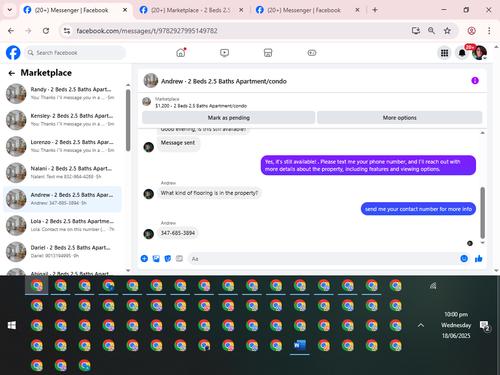This screenshot has width=500, height=375.
Task: Open more actions plus icon
Action: [x=144, y=259]
